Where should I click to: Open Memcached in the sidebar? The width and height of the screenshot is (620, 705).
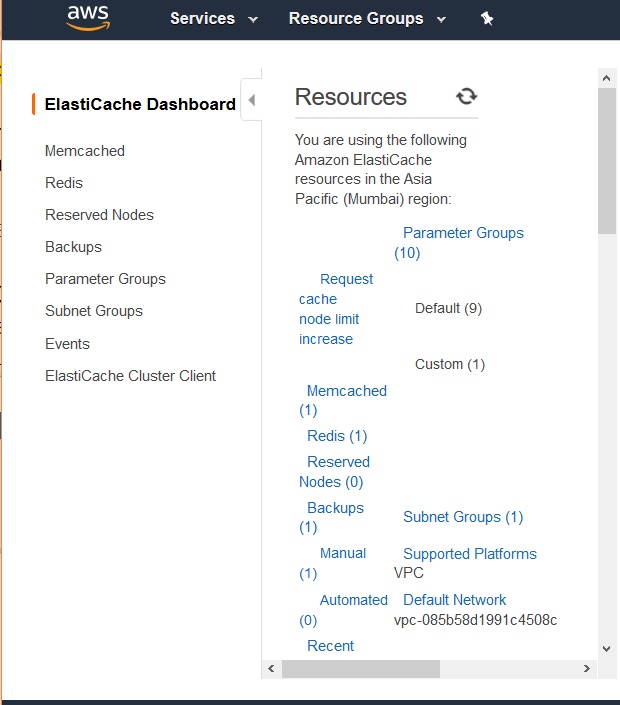[x=85, y=151]
